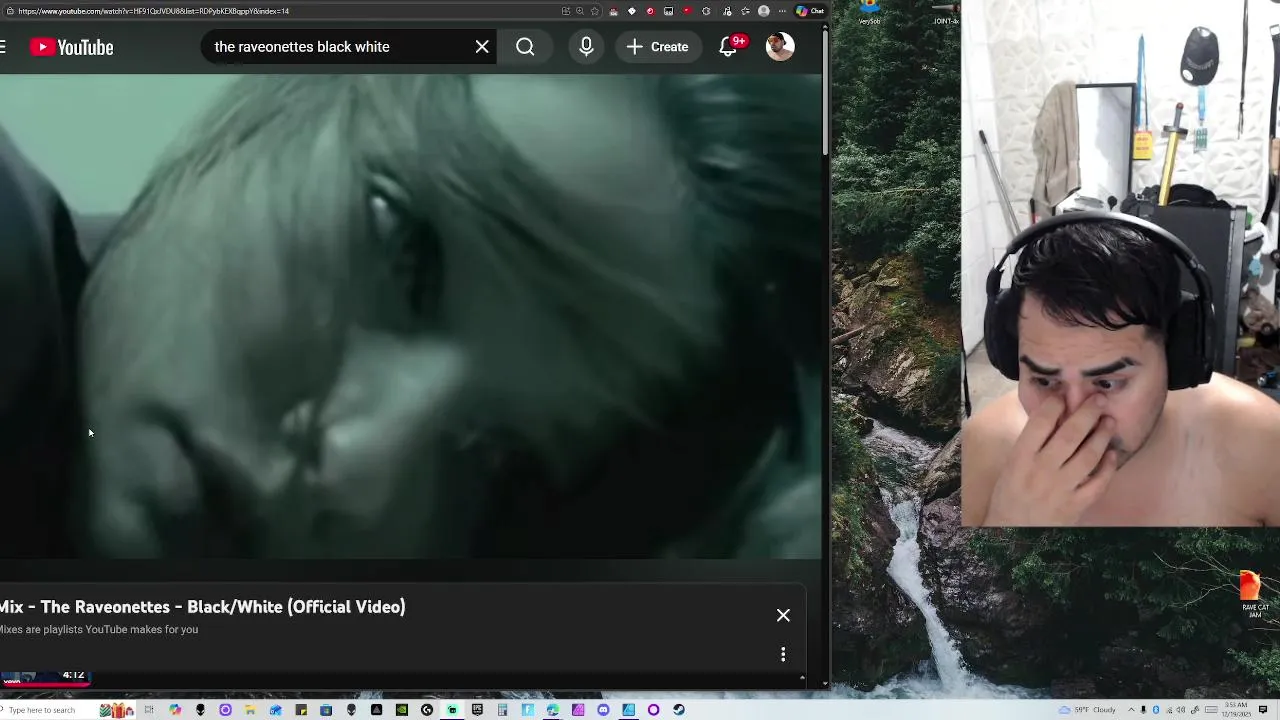Open the Create button
This screenshot has height=720, width=1280.
click(657, 47)
